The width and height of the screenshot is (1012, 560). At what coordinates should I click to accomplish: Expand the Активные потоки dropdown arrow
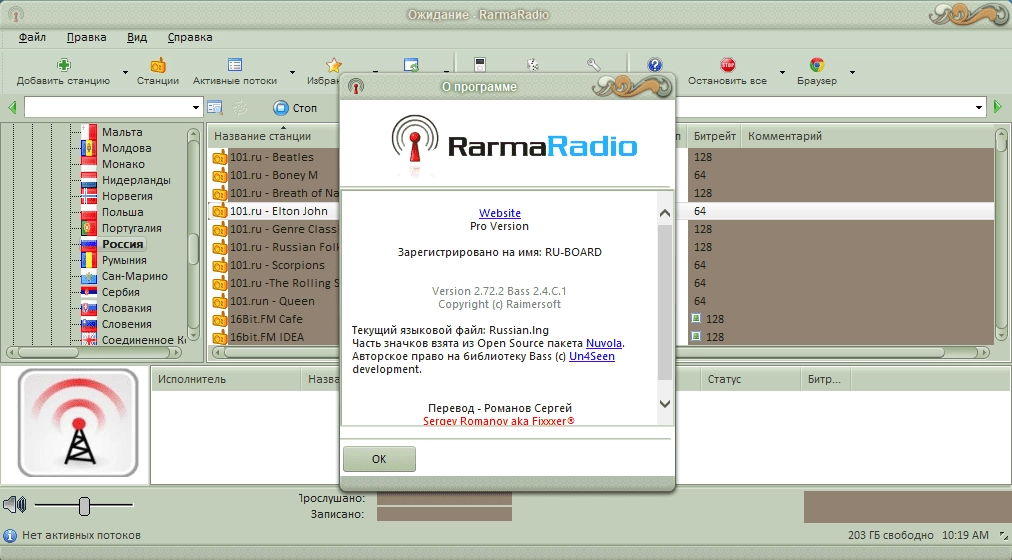(292, 72)
